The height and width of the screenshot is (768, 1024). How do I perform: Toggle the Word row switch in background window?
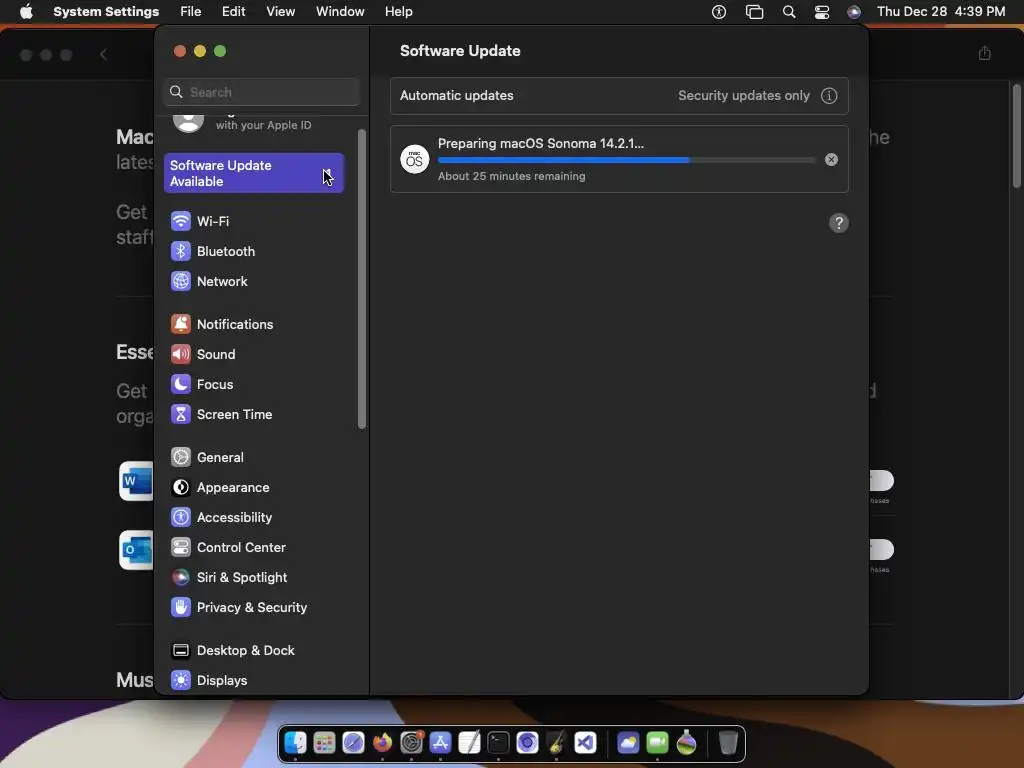tap(881, 481)
